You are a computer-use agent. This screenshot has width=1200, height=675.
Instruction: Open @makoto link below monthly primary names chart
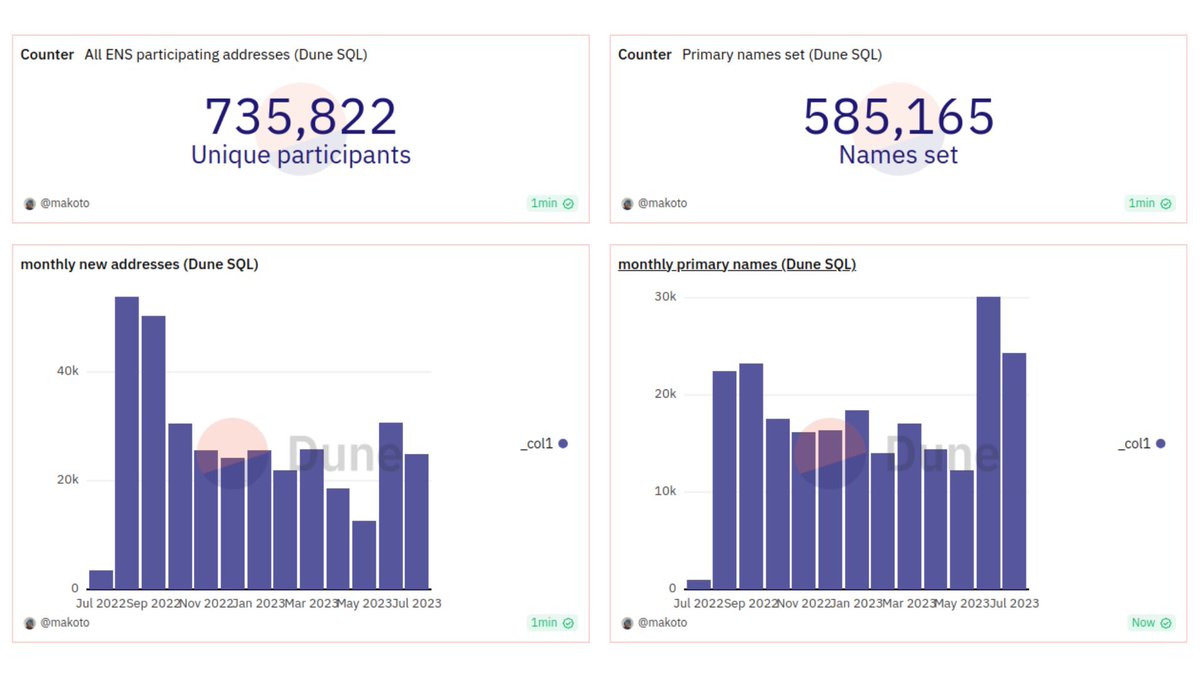tap(662, 622)
